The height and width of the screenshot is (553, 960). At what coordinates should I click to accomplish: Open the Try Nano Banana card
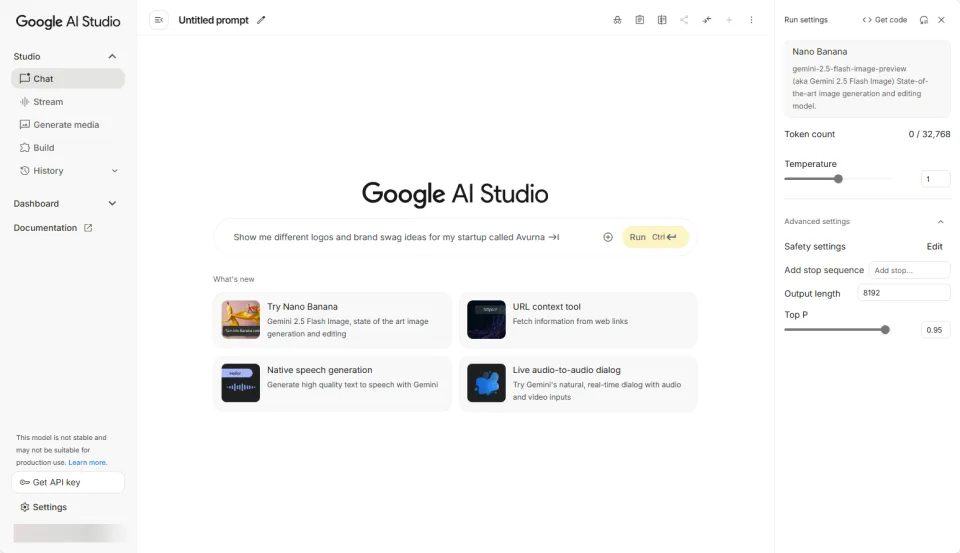pos(332,320)
